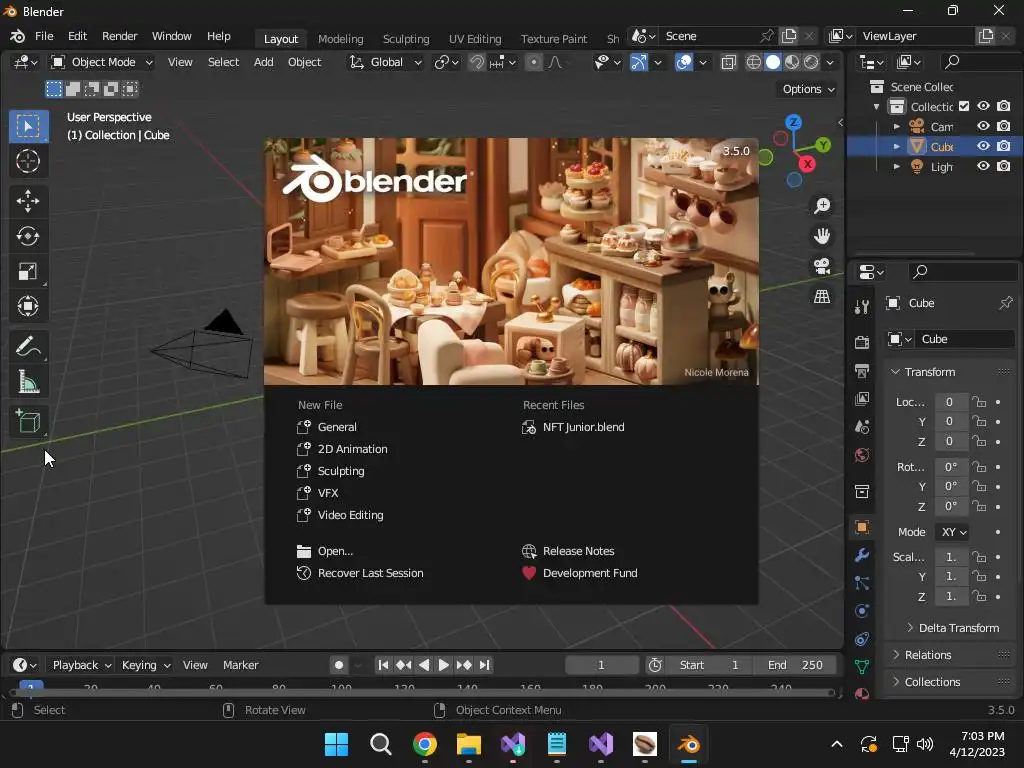
Task: Open the Keying menu in timeline
Action: click(146, 665)
